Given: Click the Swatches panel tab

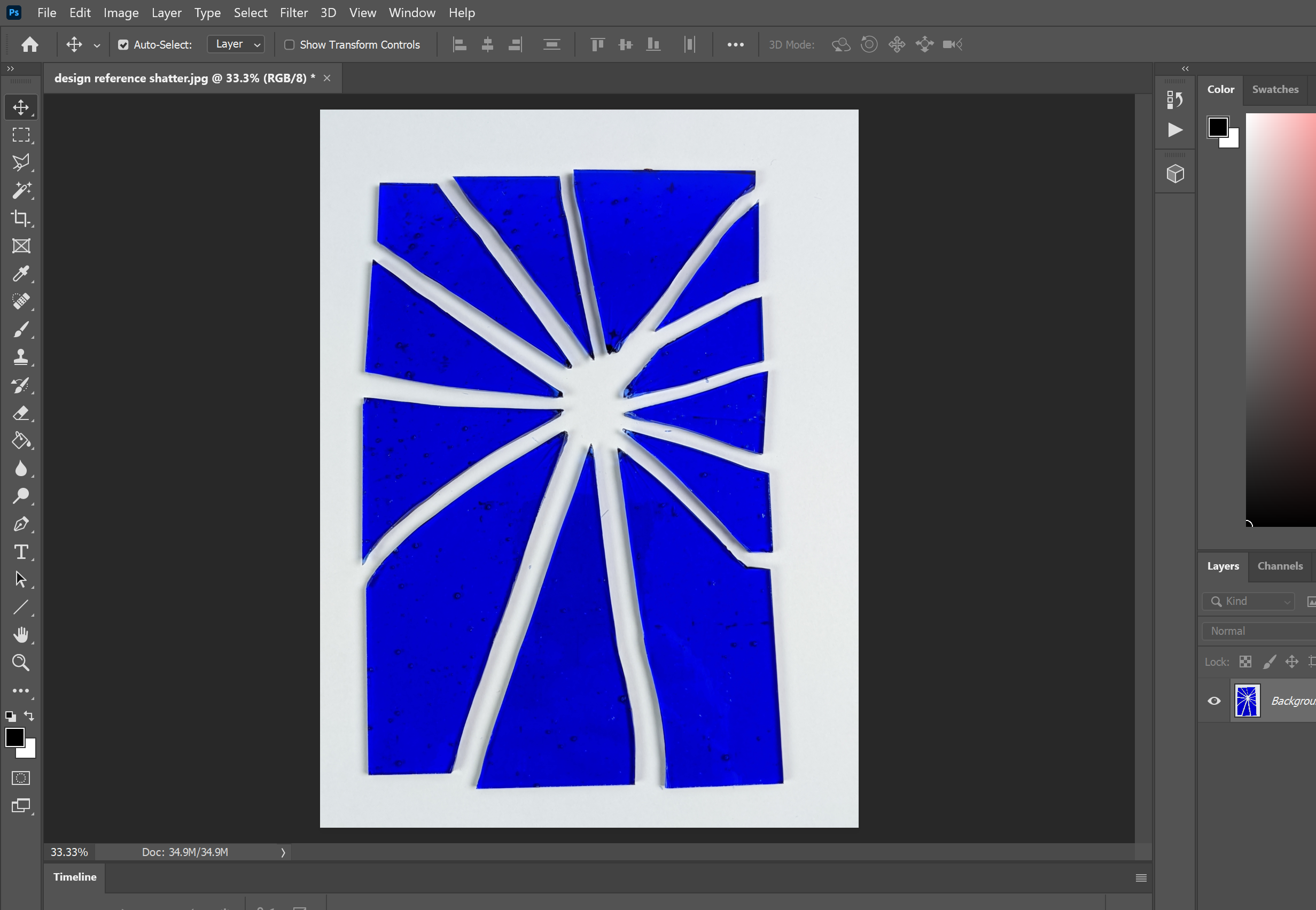Looking at the screenshot, I should click(1275, 90).
